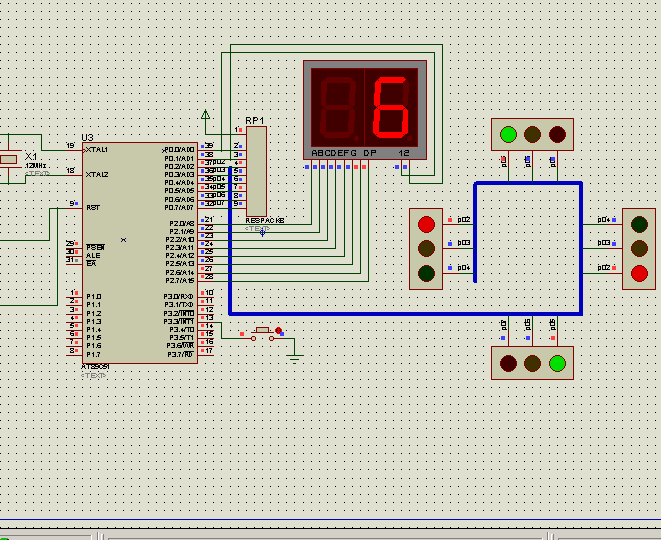
Task: Click the P3.7/RD pin label
Action: pyautogui.click(x=181, y=355)
